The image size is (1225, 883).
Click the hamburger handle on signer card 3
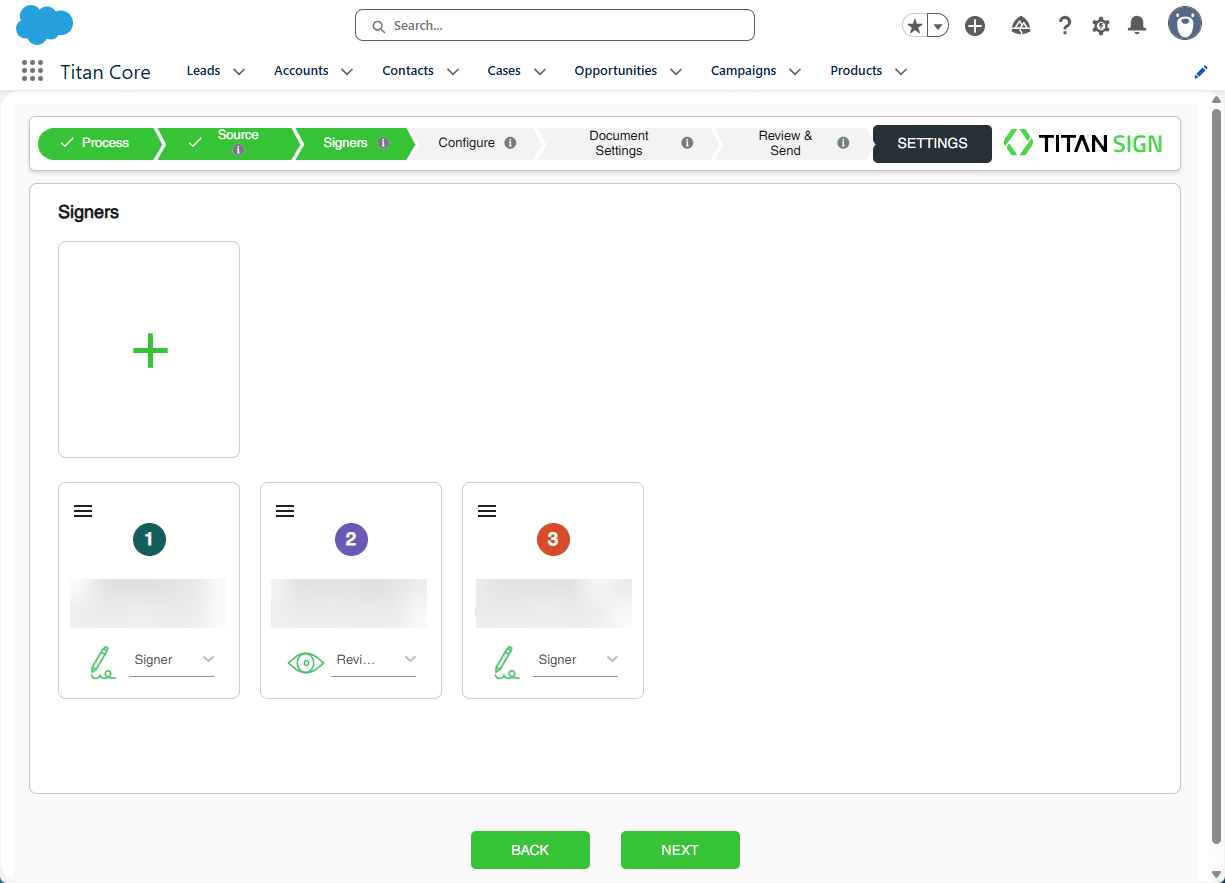487,511
